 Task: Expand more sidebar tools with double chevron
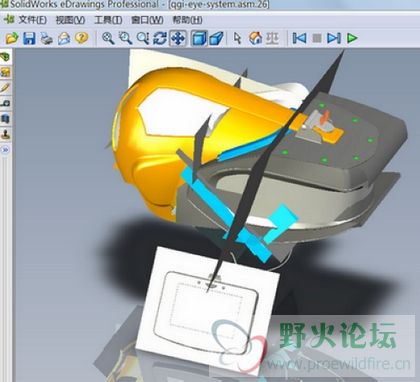tap(5, 150)
